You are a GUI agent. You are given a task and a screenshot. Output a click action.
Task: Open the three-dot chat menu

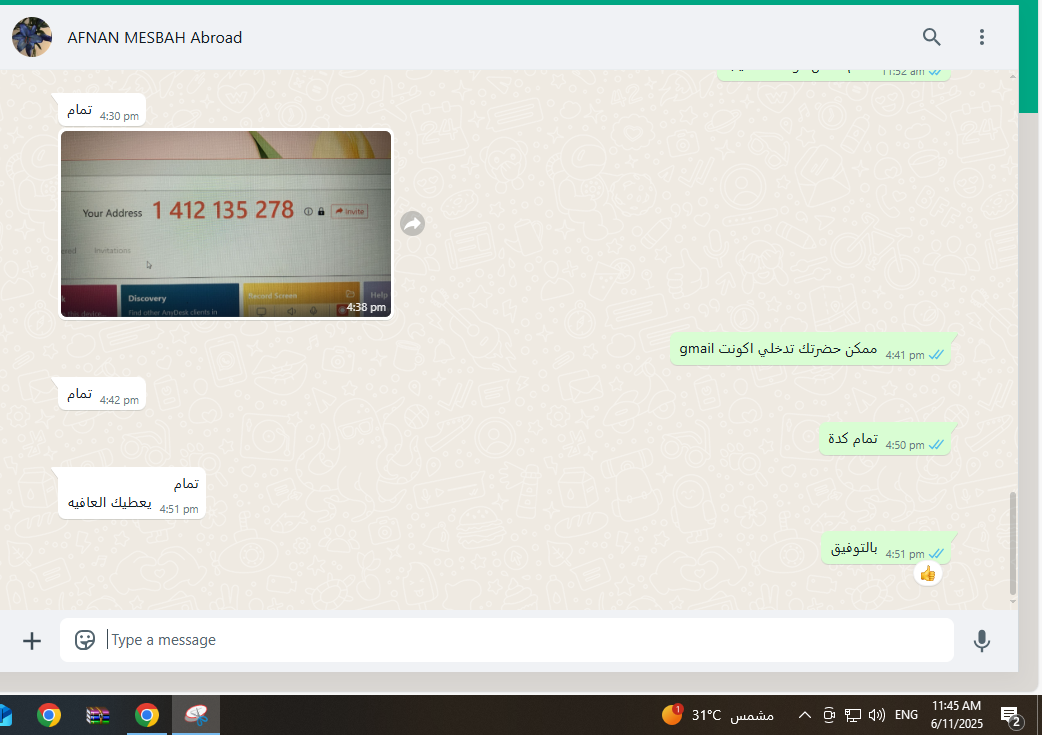click(982, 37)
